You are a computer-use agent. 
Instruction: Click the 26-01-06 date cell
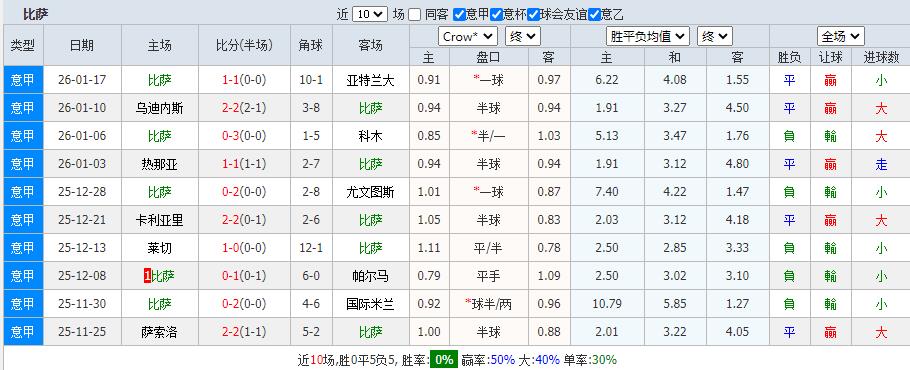tap(82, 136)
